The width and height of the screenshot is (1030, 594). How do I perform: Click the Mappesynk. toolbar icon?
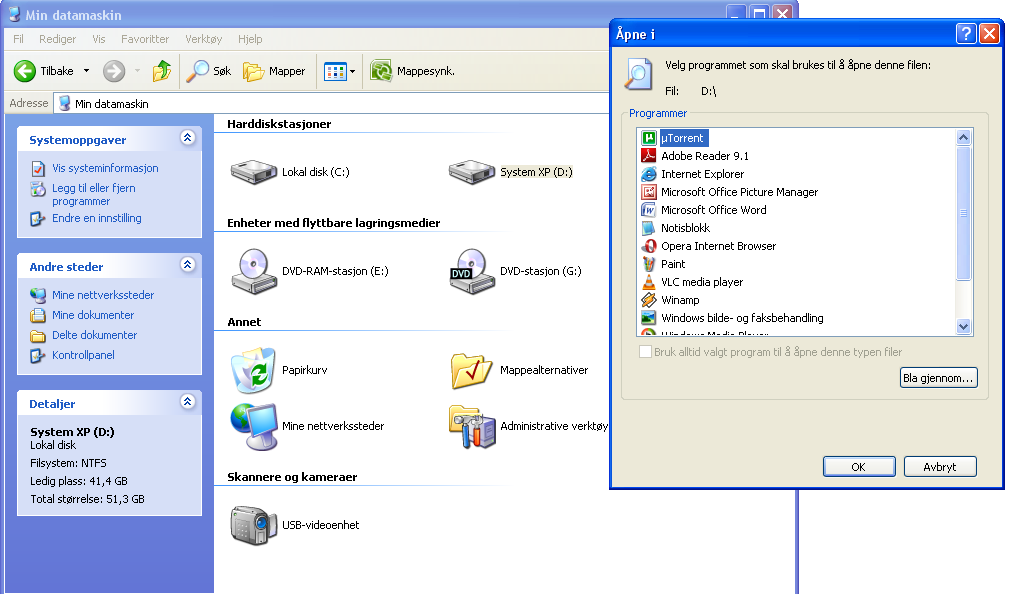coord(381,71)
